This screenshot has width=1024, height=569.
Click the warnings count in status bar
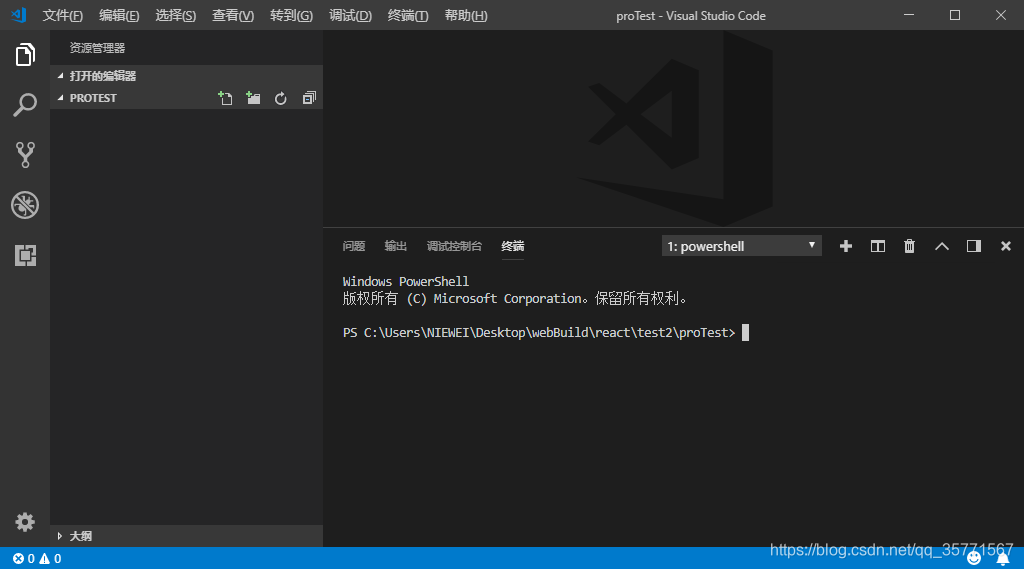point(50,559)
